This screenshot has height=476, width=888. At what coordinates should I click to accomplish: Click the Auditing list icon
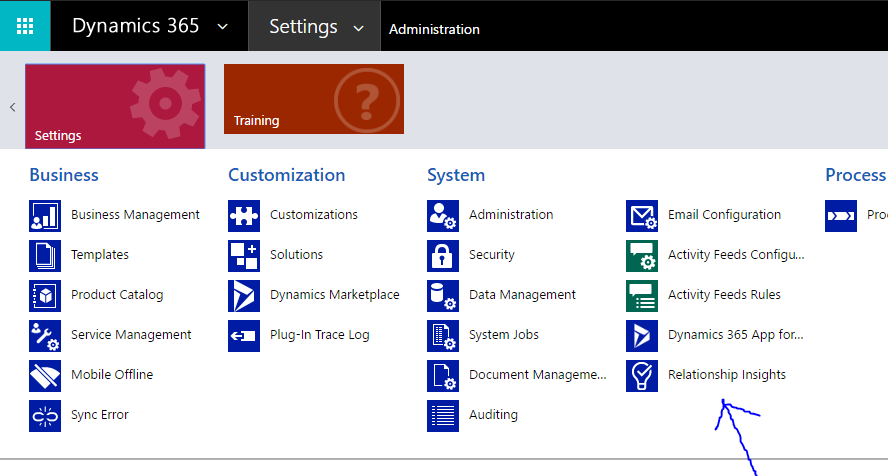(443, 415)
